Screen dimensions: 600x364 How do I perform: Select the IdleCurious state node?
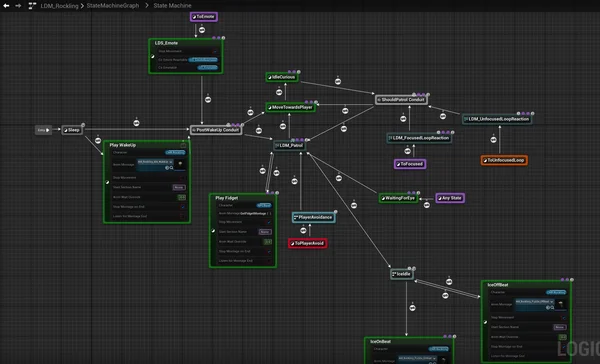click(282, 77)
